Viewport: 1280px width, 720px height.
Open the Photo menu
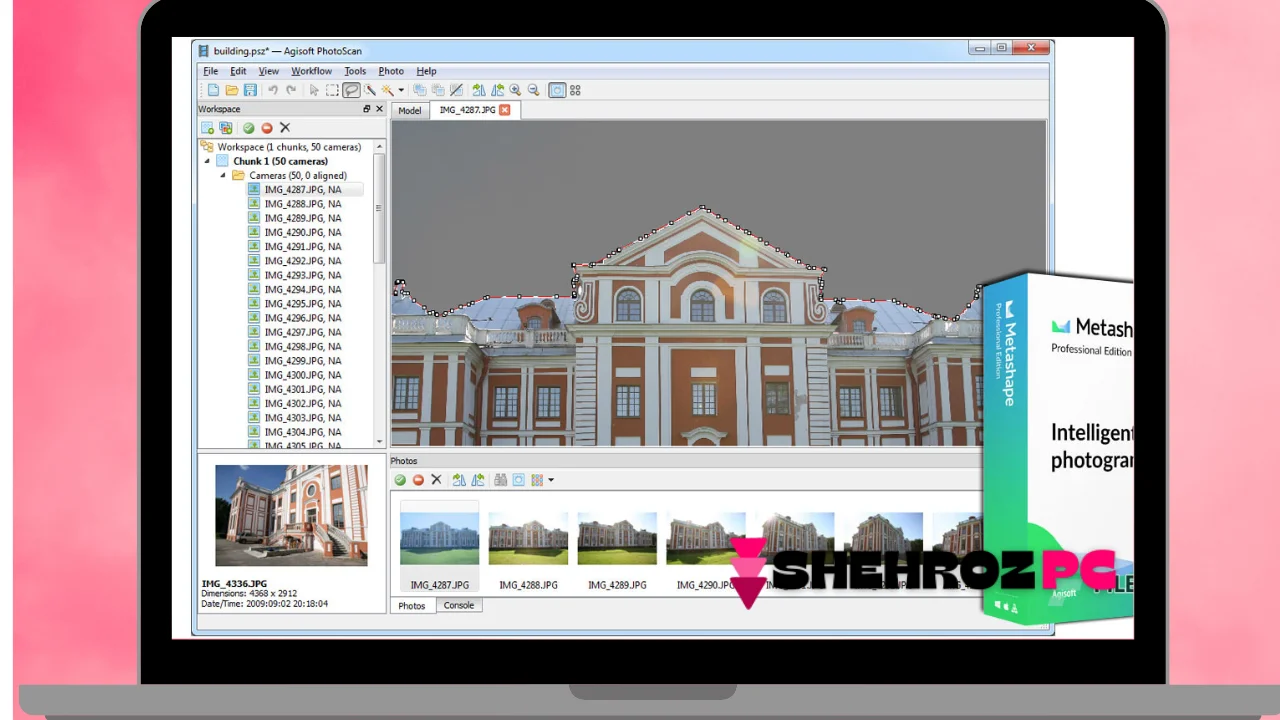[x=391, y=71]
